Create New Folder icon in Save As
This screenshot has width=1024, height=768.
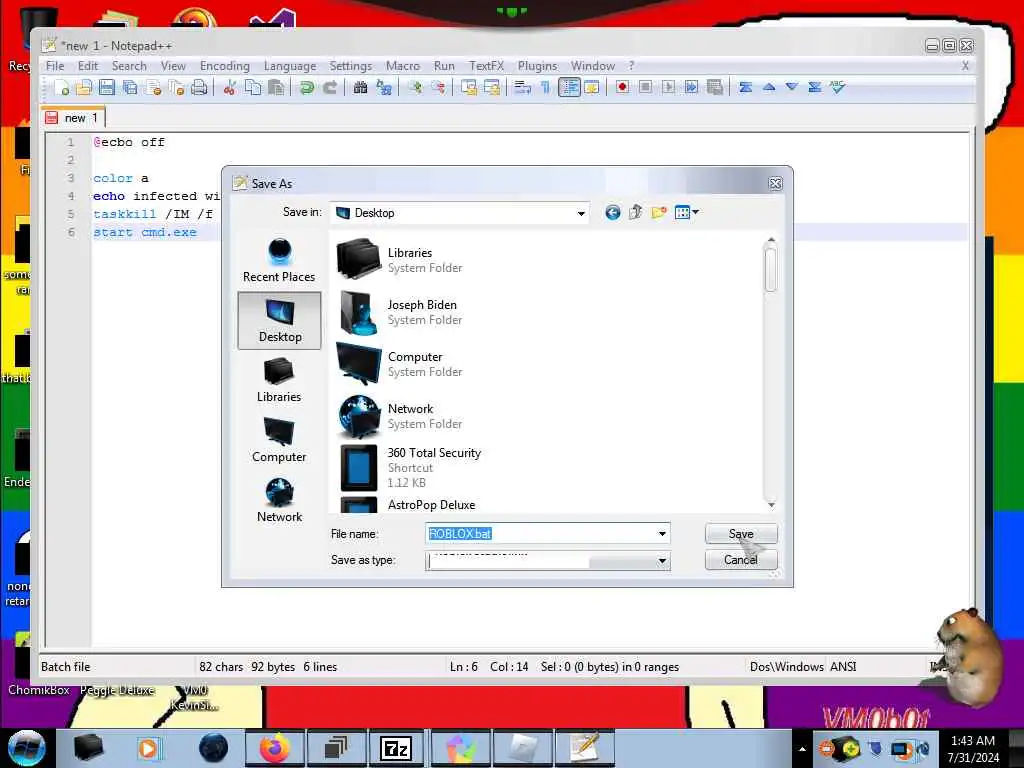(659, 212)
